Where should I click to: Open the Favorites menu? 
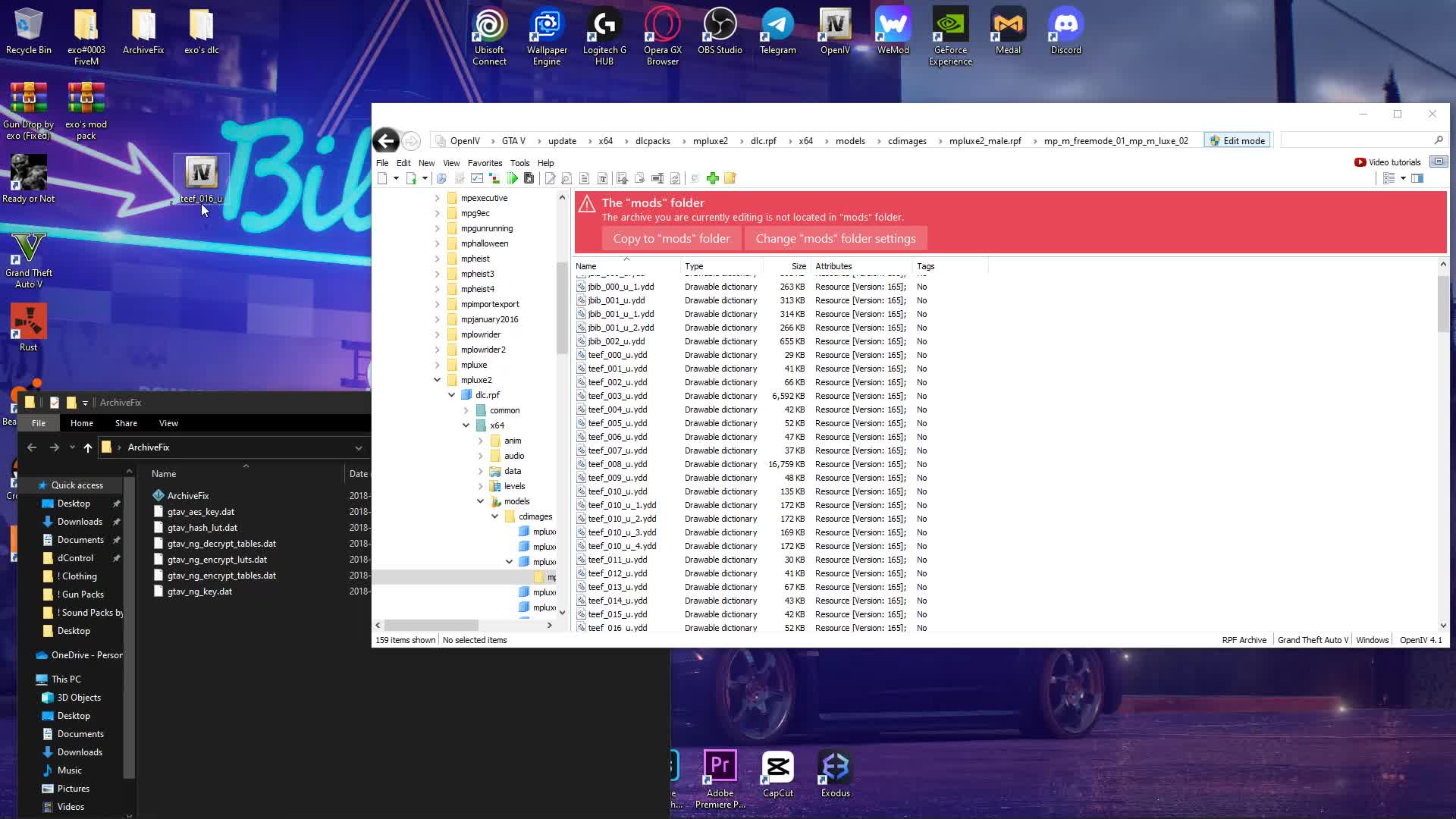click(x=485, y=163)
